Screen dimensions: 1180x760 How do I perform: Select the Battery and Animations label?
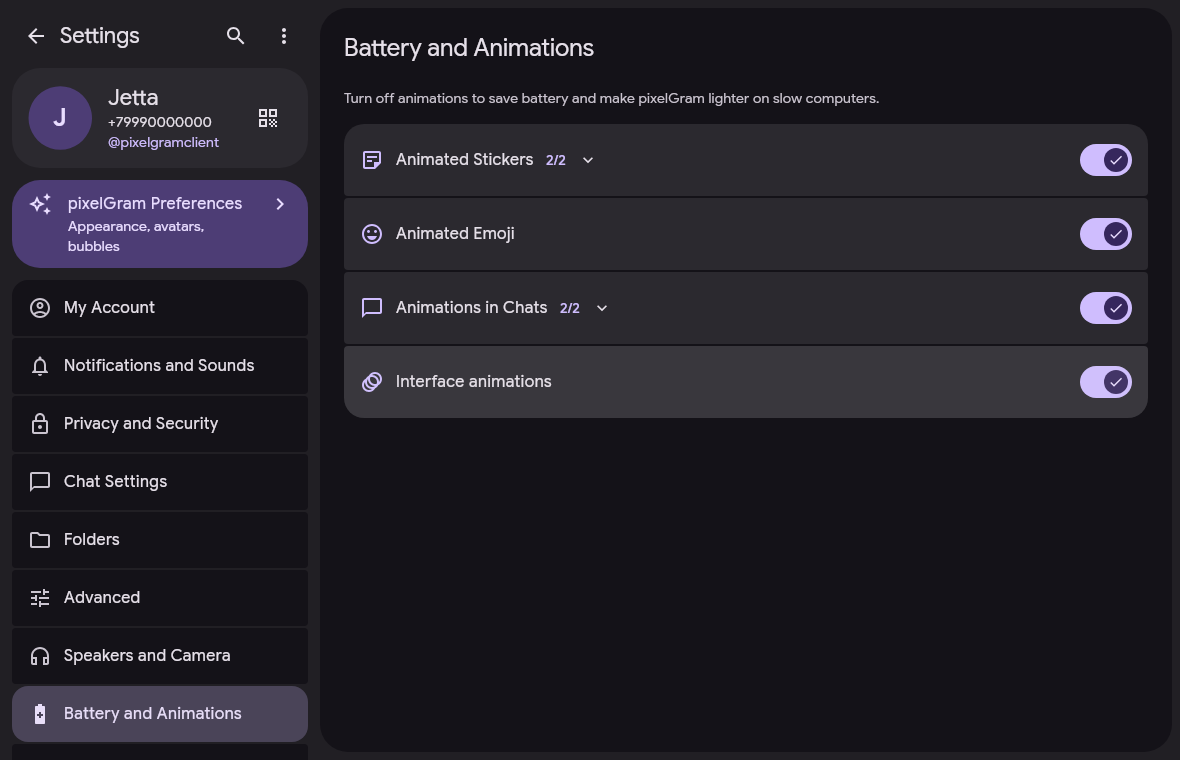[x=153, y=713]
